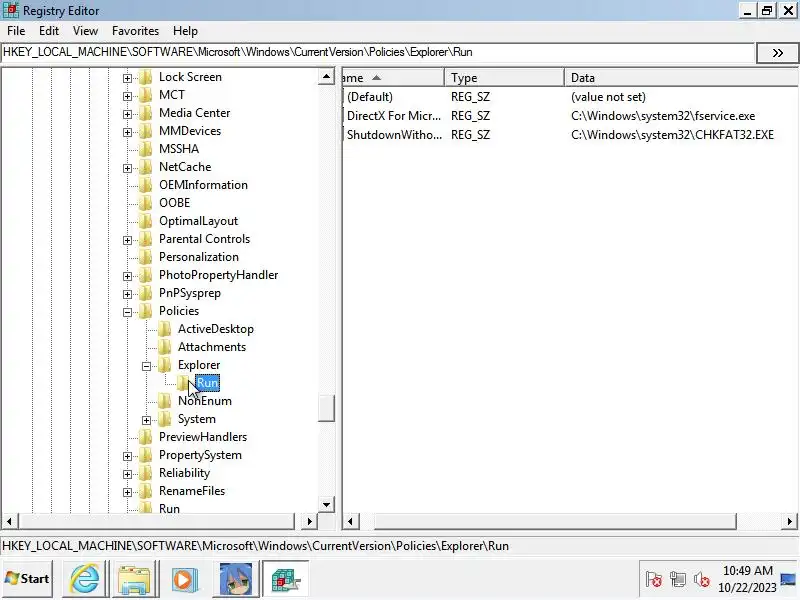Screen dimensions: 800x600
Task: Click the network status tray icon
Action: tap(678, 580)
